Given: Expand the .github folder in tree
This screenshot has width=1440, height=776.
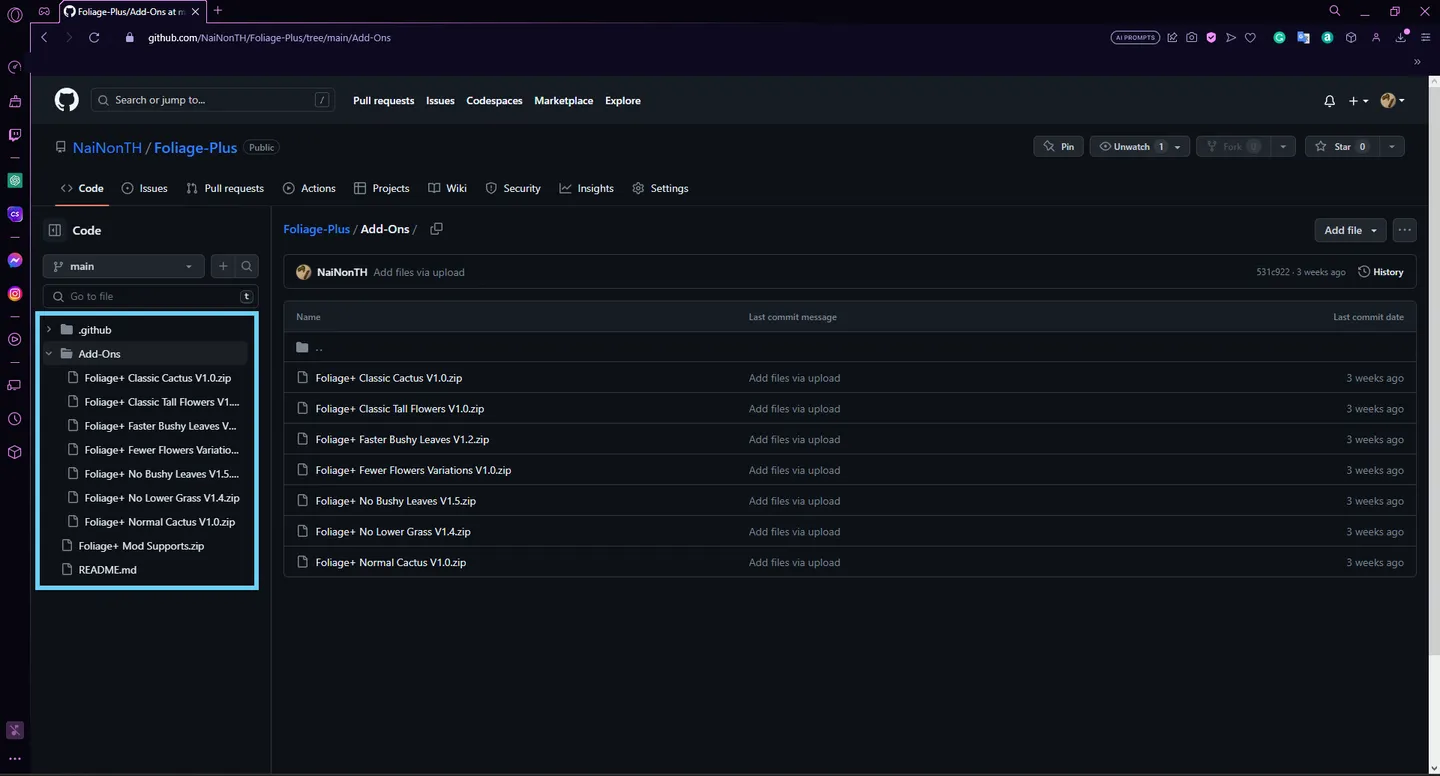Looking at the screenshot, I should coord(49,330).
